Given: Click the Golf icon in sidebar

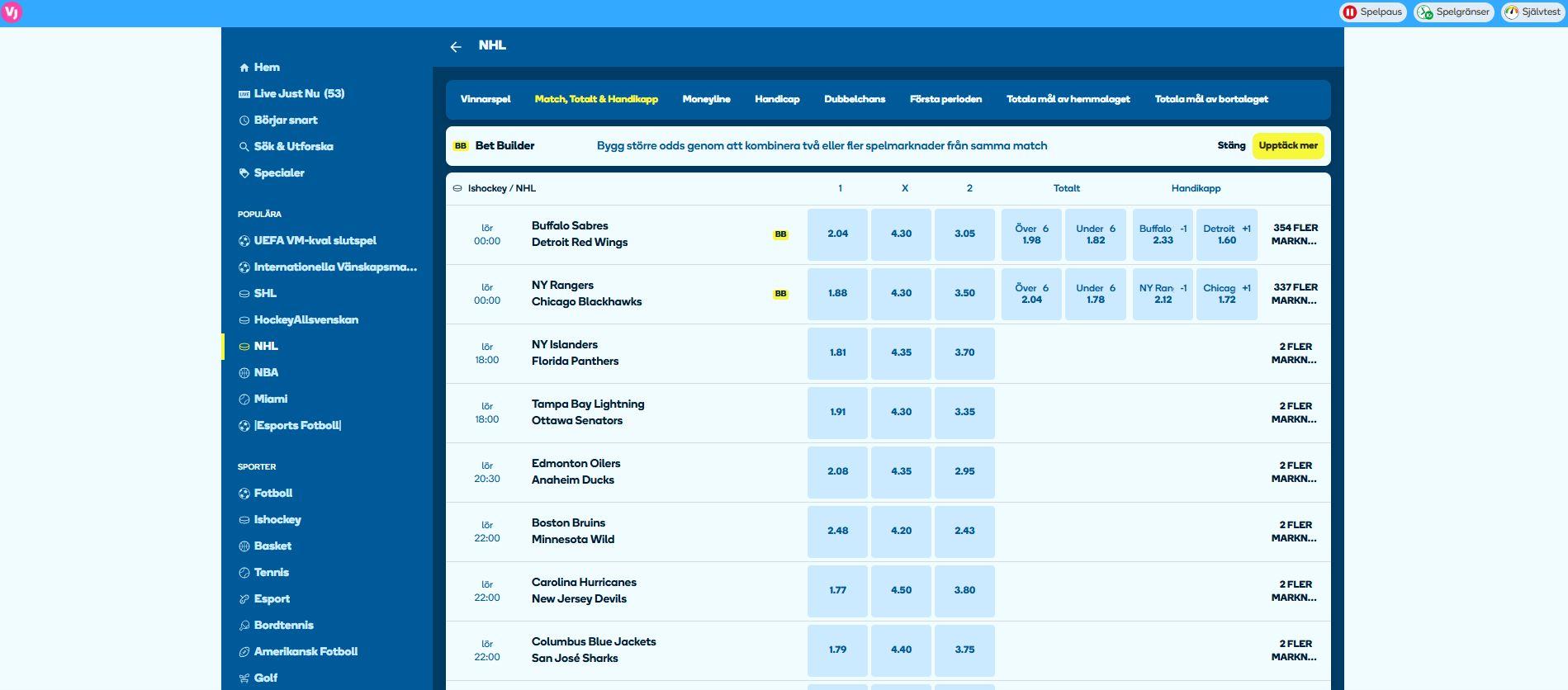Looking at the screenshot, I should pyautogui.click(x=244, y=678).
